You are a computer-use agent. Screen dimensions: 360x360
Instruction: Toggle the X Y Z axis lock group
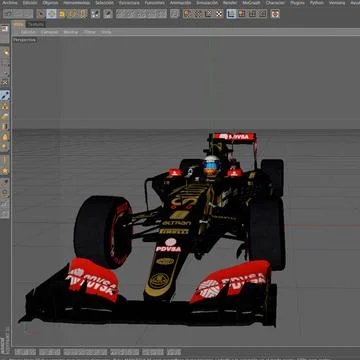point(141,14)
